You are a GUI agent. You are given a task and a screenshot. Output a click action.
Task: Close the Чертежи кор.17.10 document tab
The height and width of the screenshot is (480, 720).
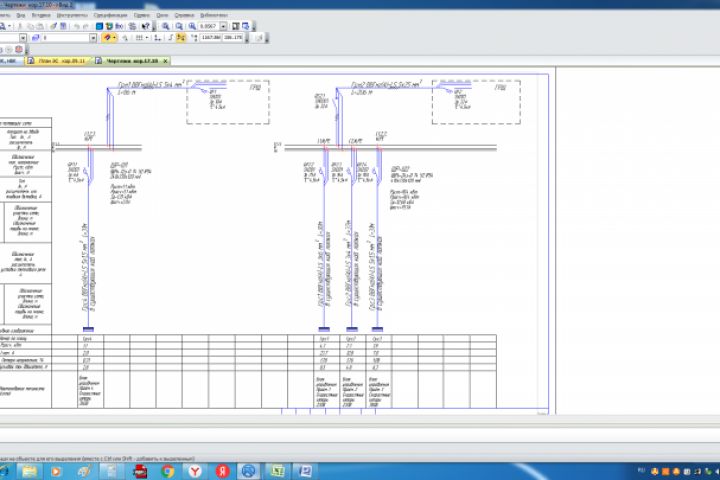coord(166,61)
